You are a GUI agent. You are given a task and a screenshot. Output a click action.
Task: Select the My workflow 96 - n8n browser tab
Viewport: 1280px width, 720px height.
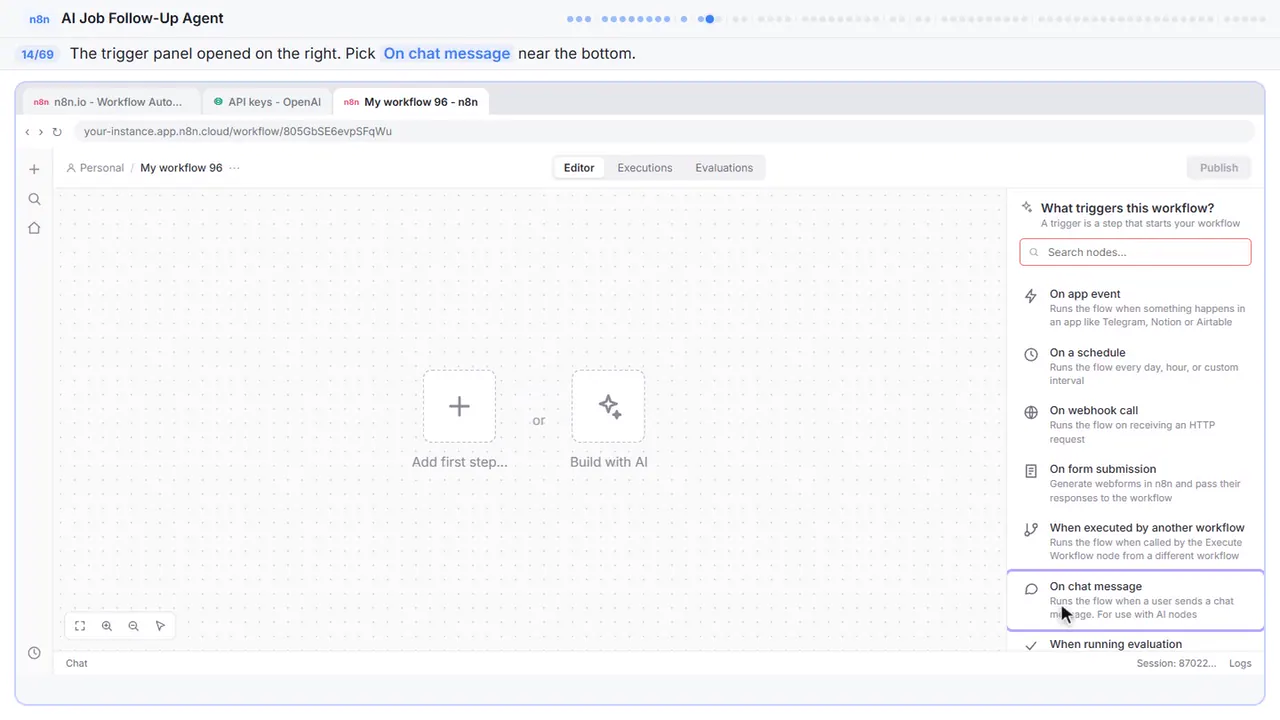pos(411,102)
